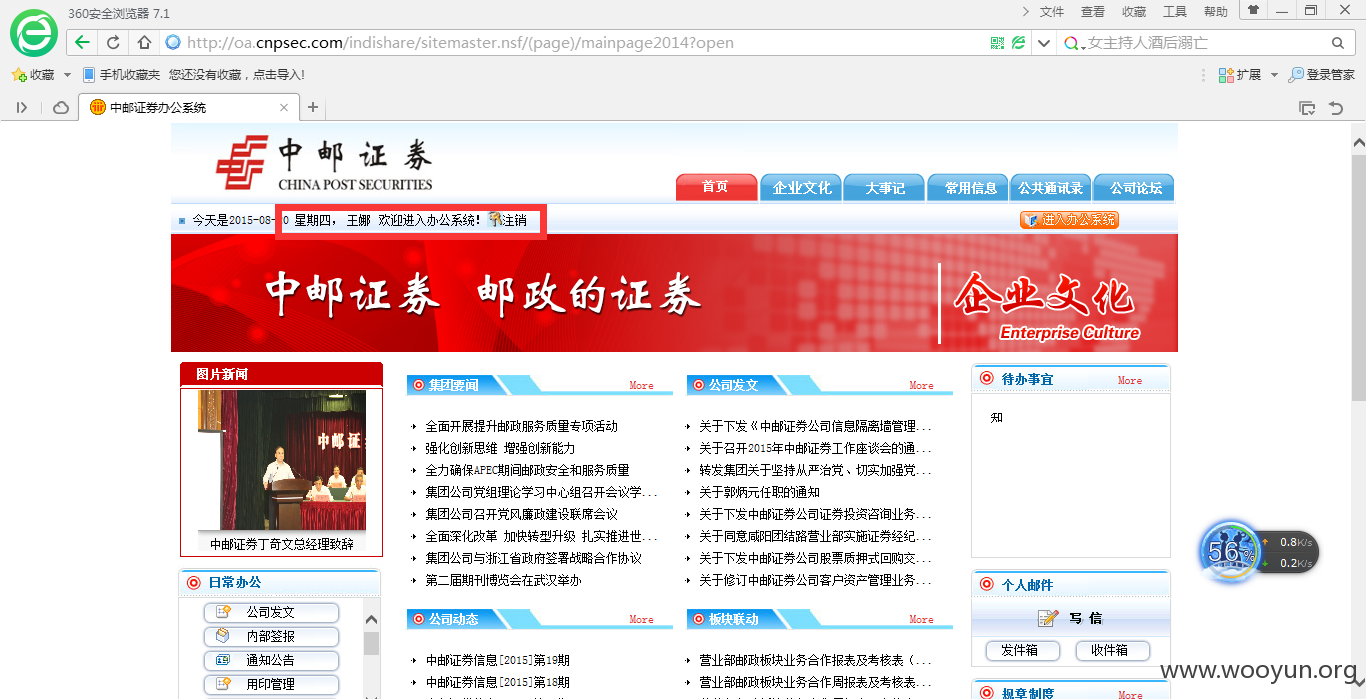Open the 工具 menu
The width and height of the screenshot is (1366, 699).
[1175, 12]
